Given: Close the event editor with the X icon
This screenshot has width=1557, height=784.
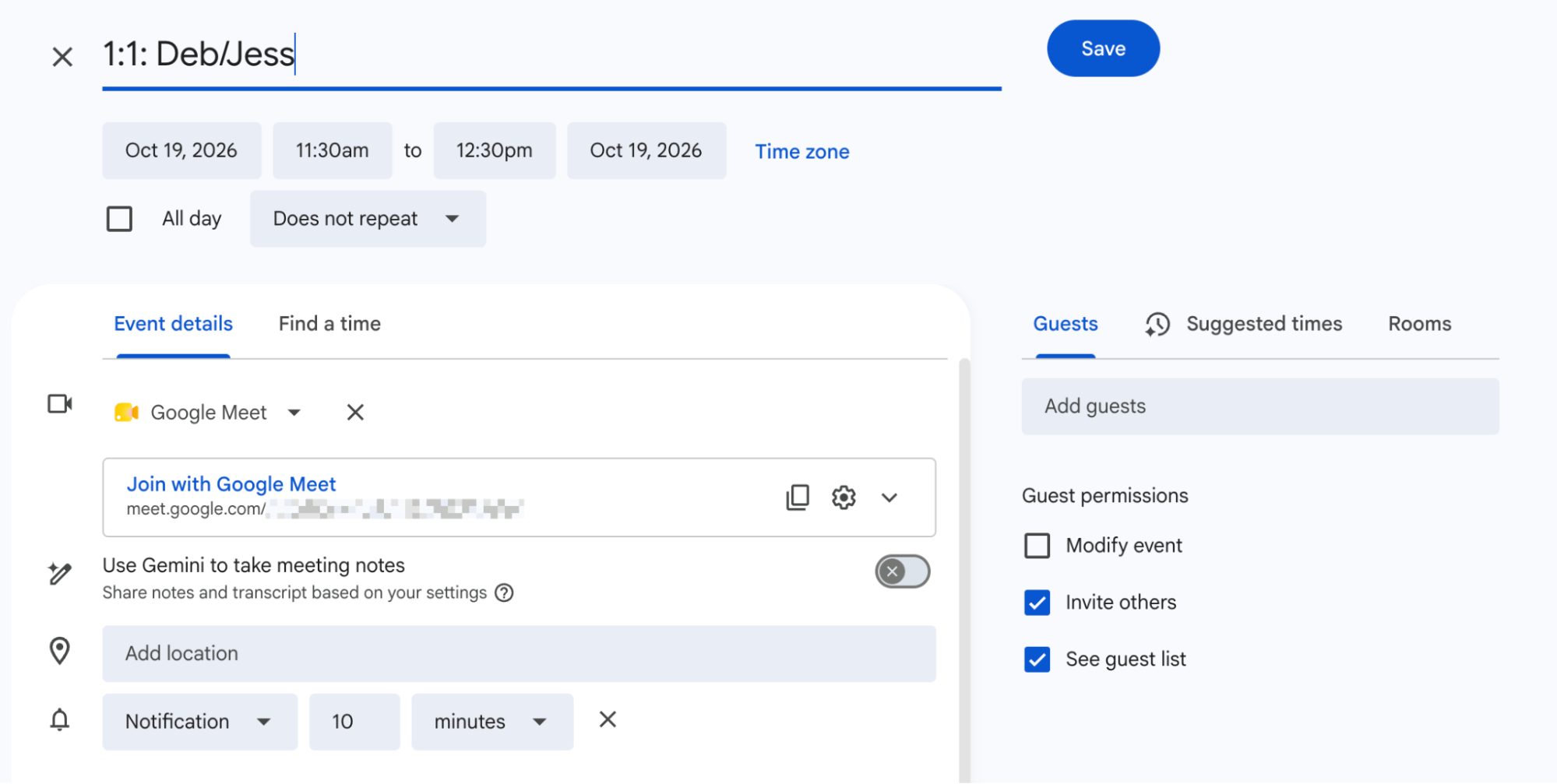Looking at the screenshot, I should click(62, 57).
